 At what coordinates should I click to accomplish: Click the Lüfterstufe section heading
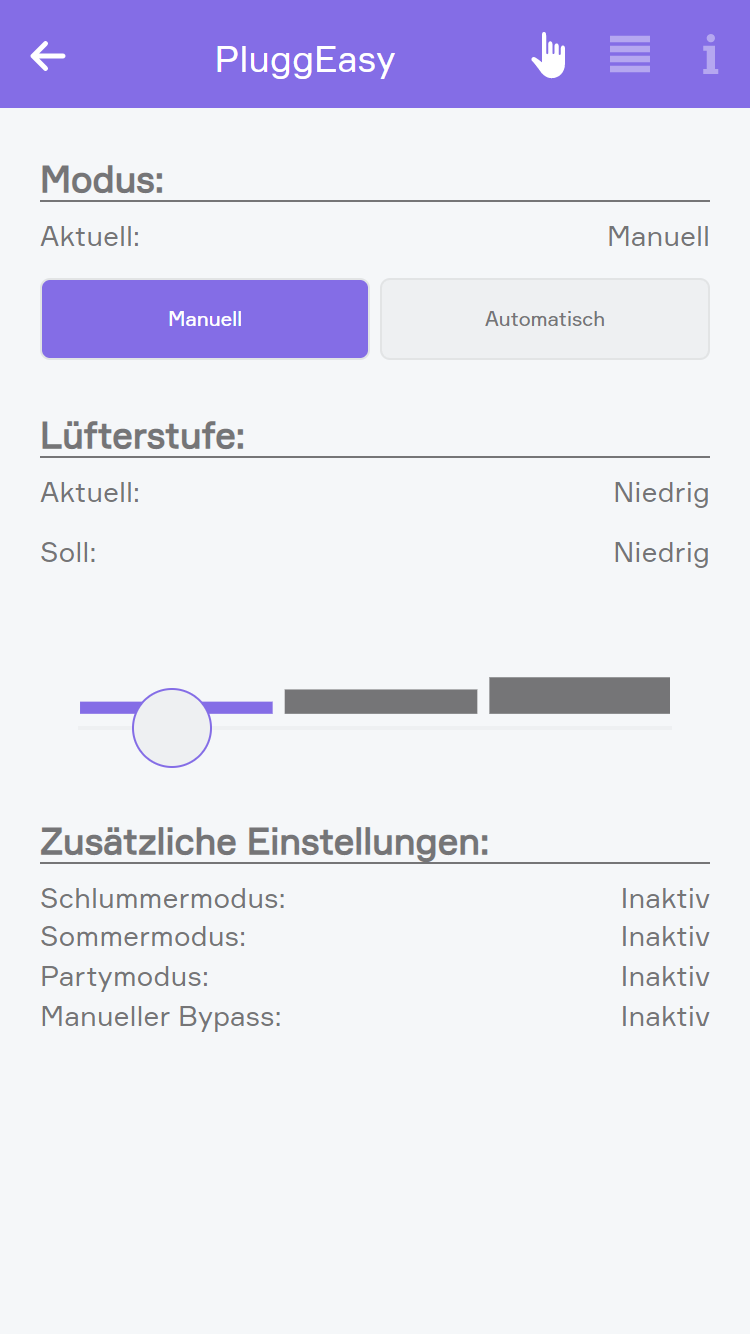pyautogui.click(x=143, y=437)
